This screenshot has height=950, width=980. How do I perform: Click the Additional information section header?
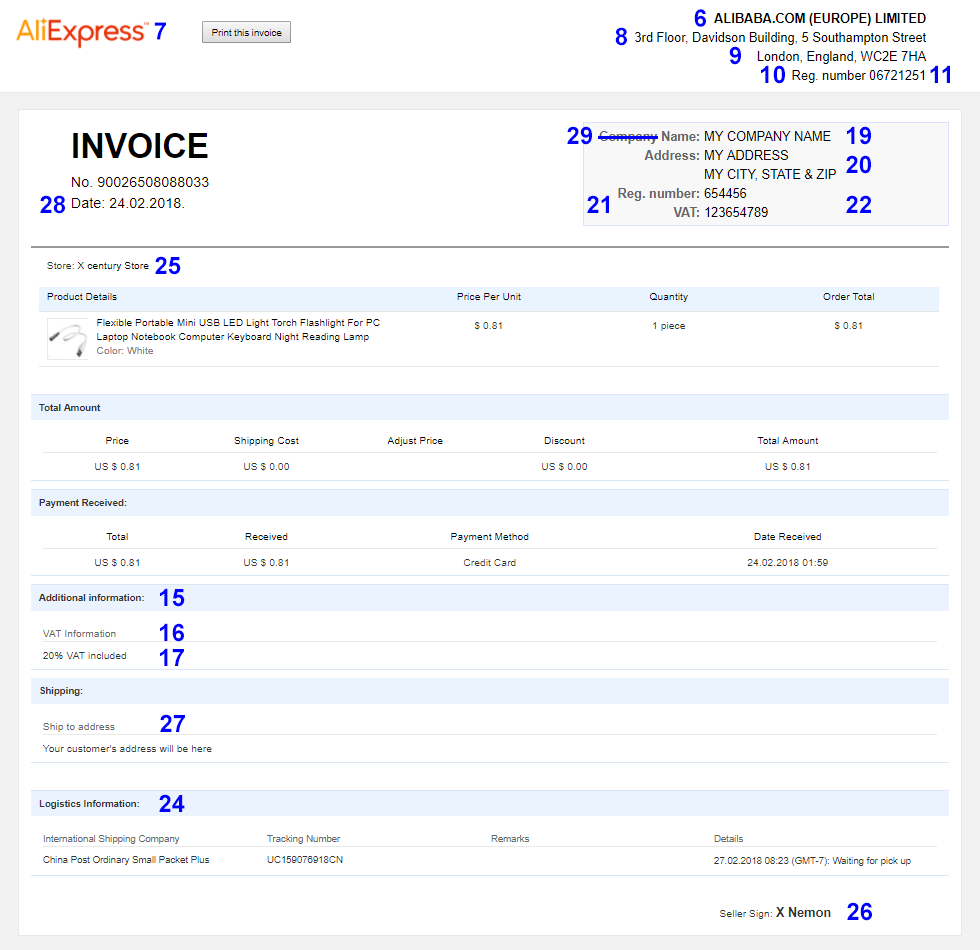(490, 598)
